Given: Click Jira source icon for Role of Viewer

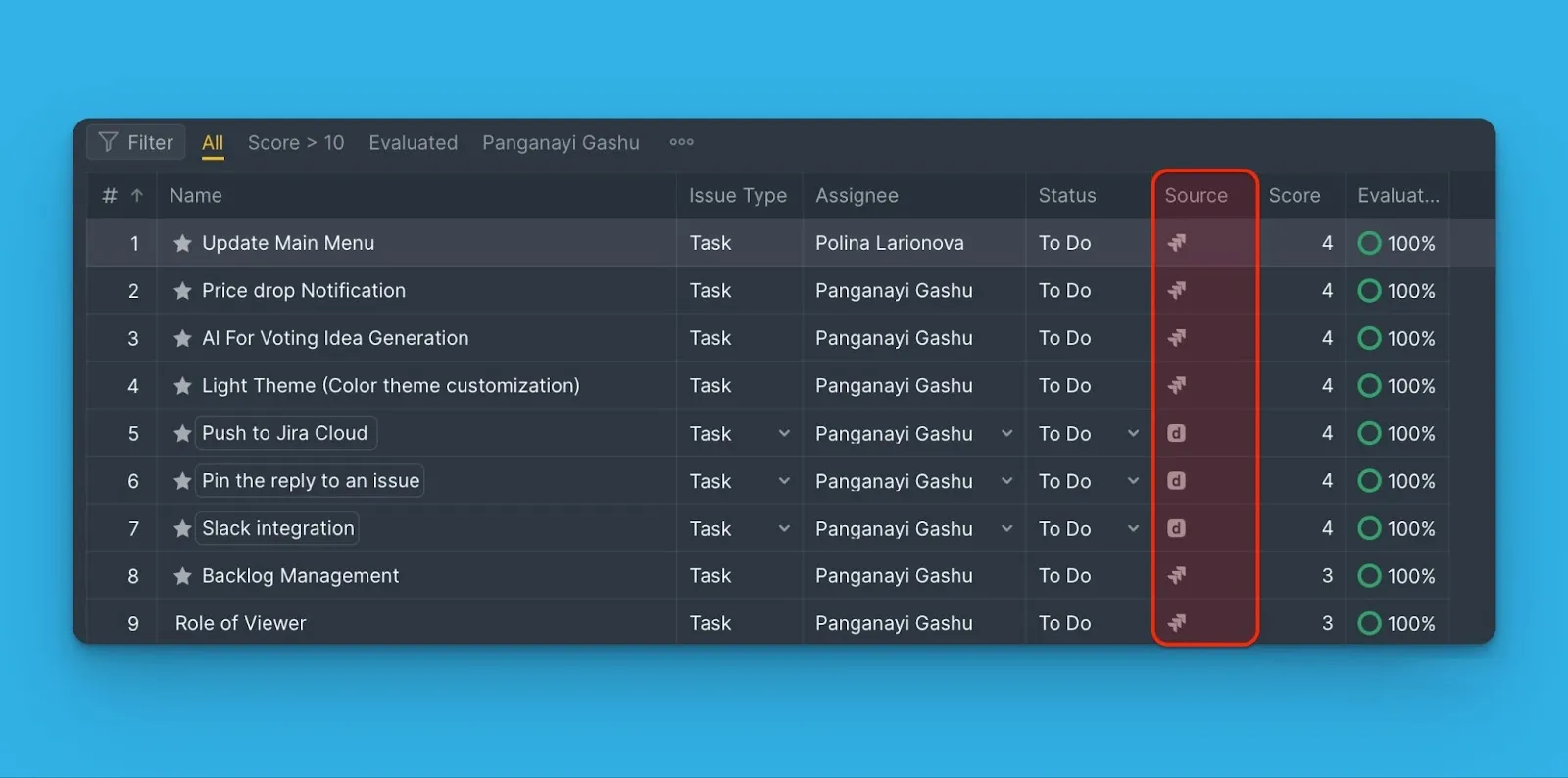Looking at the screenshot, I should [x=1177, y=623].
